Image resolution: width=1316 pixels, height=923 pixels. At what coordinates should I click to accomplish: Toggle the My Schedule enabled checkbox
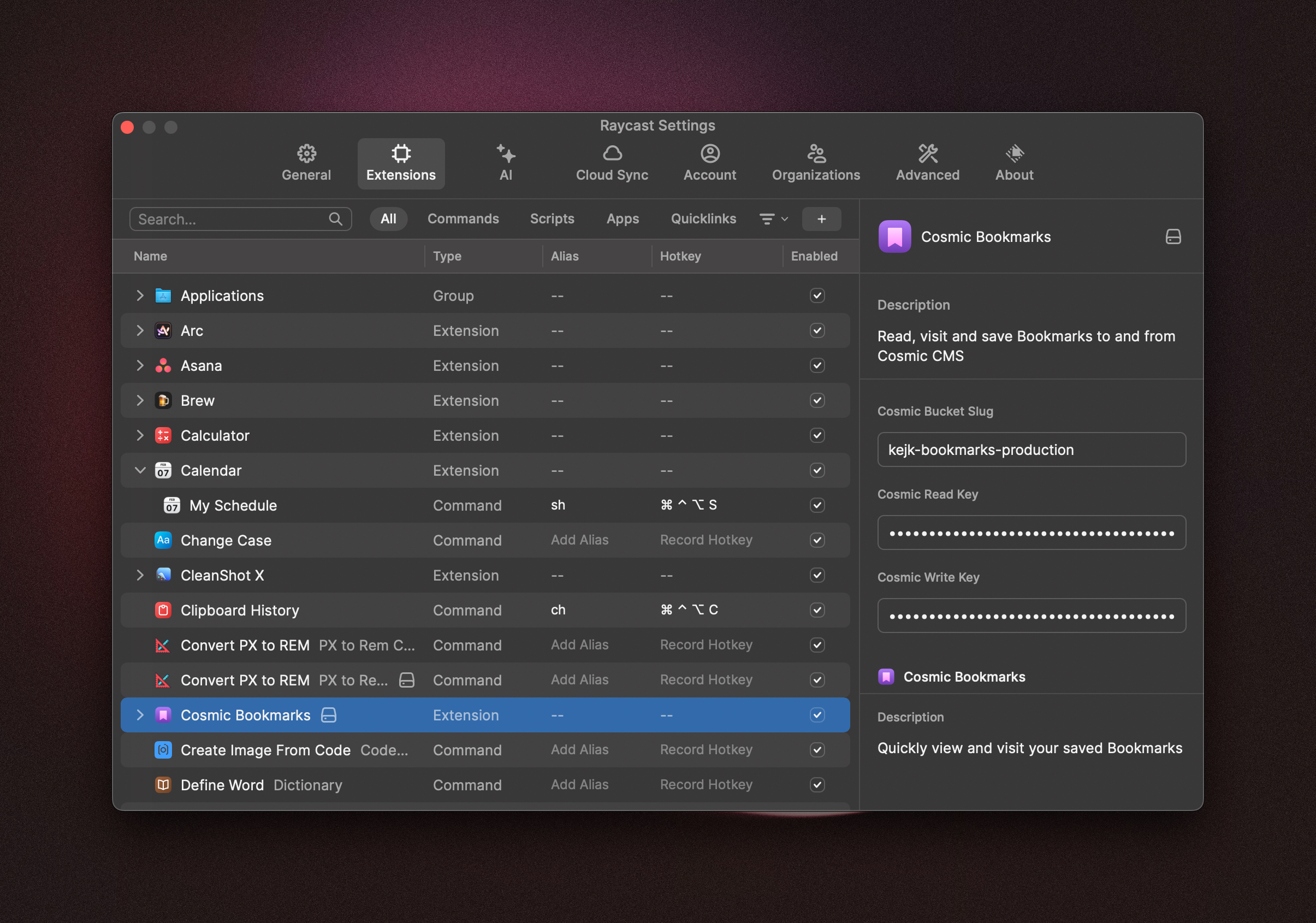817,505
